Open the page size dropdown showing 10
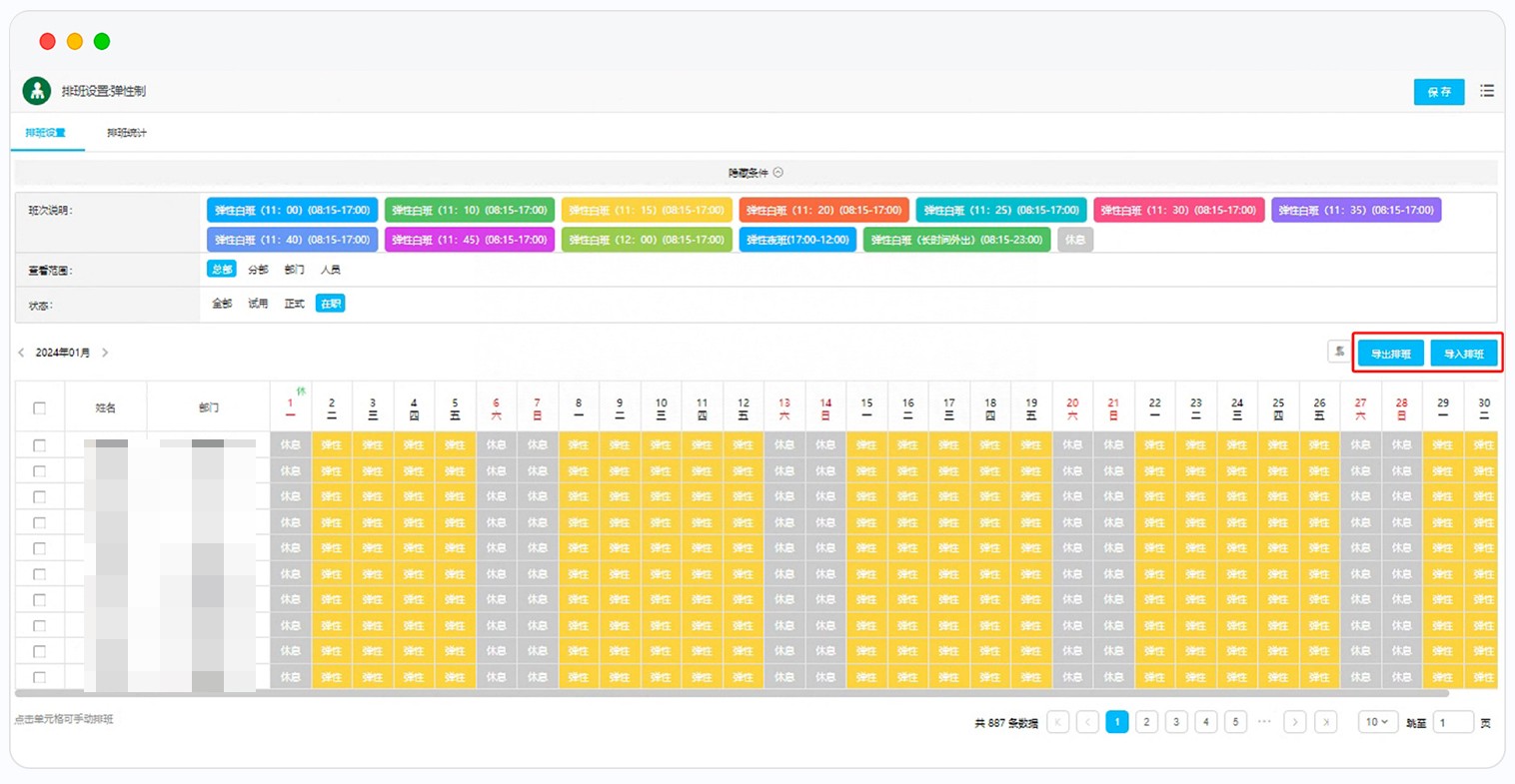Viewport: 1515px width, 784px height. click(1377, 722)
